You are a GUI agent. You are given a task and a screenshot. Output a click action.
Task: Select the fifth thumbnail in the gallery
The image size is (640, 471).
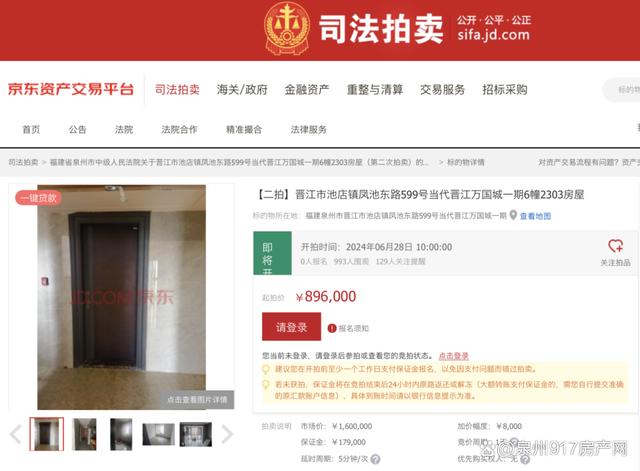click(x=196, y=434)
